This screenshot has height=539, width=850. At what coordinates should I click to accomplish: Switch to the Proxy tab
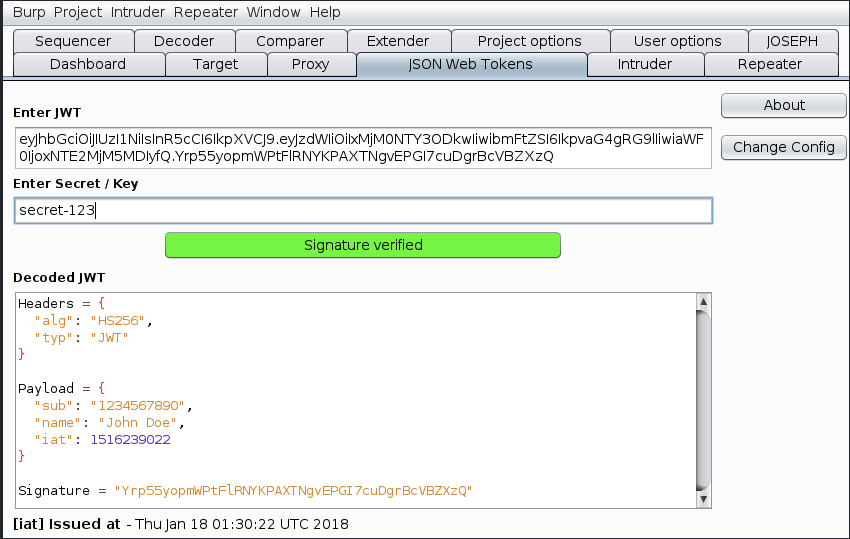(311, 64)
